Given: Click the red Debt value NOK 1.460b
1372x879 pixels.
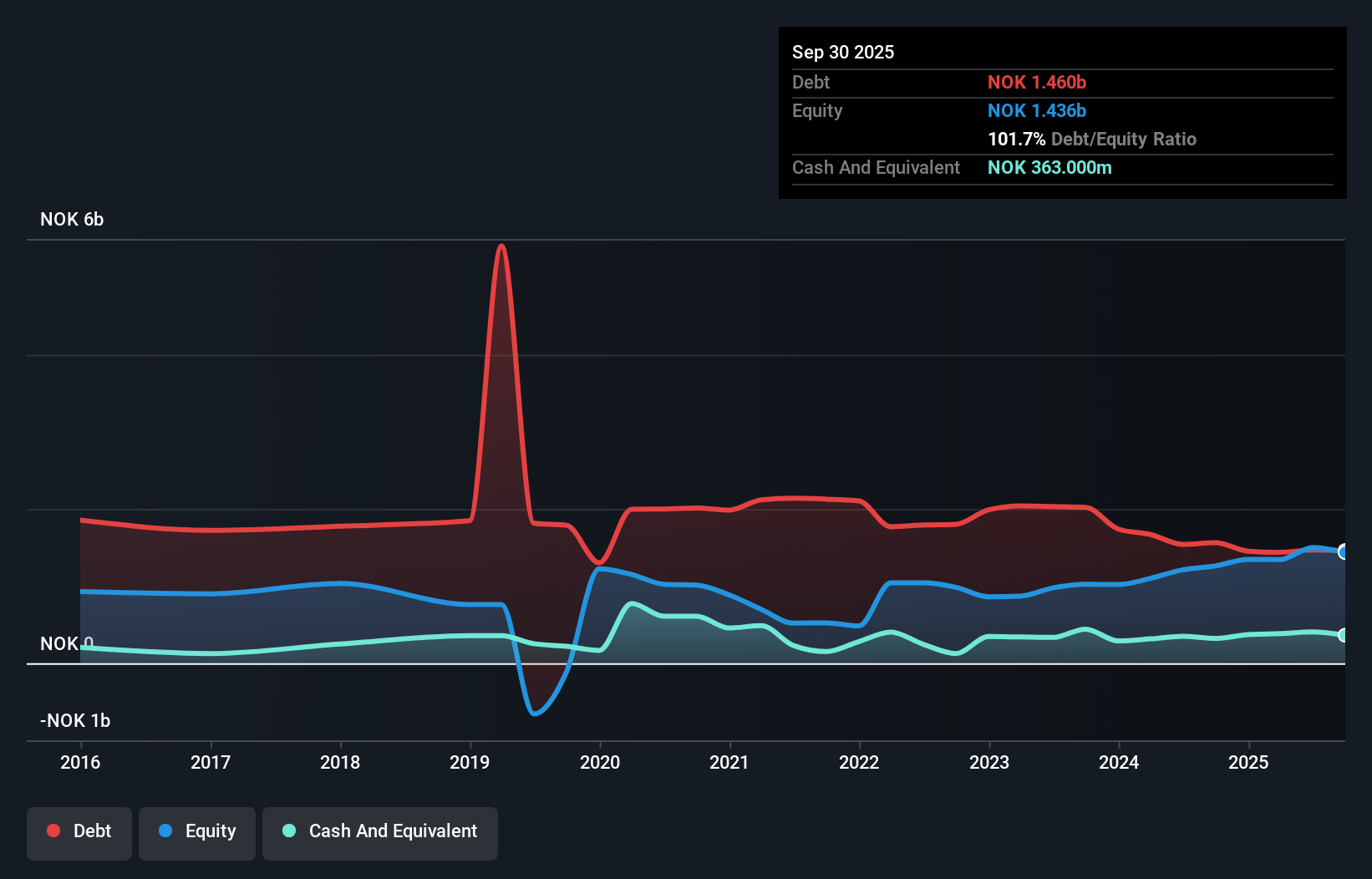Looking at the screenshot, I should click(x=1038, y=82).
